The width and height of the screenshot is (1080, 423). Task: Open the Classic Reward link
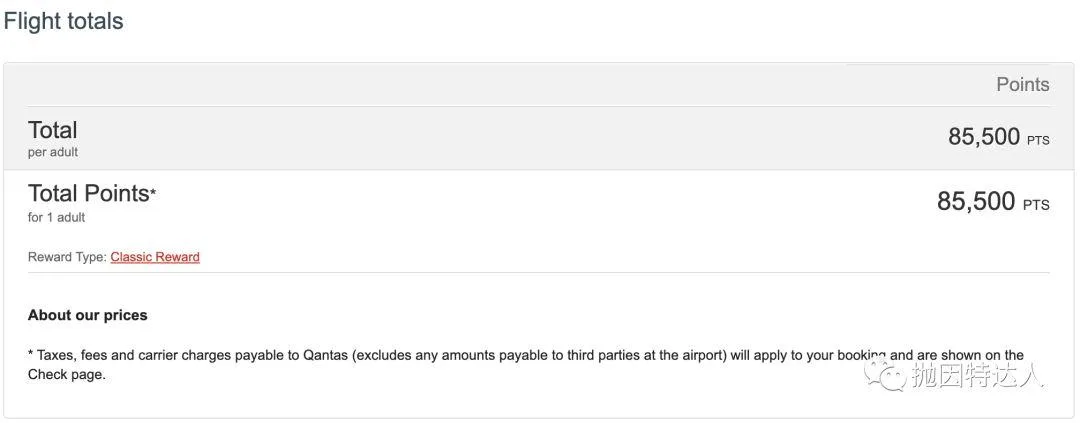[x=155, y=257]
